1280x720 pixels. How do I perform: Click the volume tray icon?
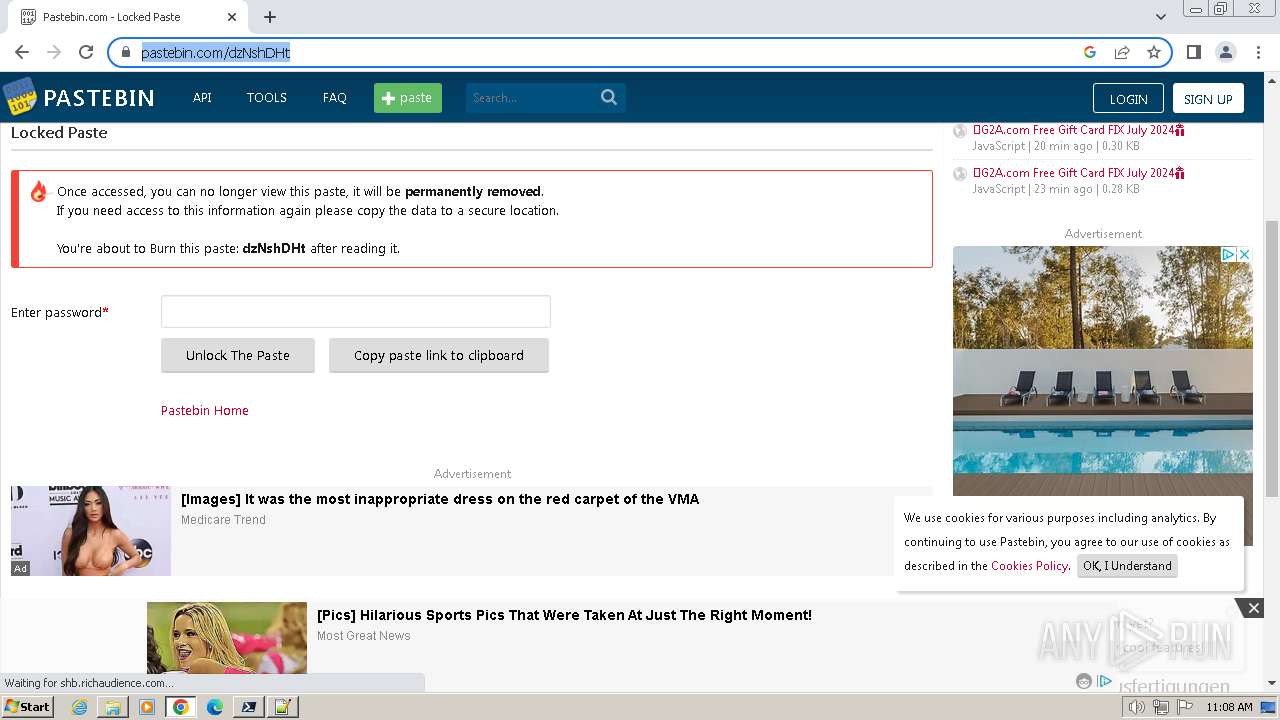point(1137,707)
